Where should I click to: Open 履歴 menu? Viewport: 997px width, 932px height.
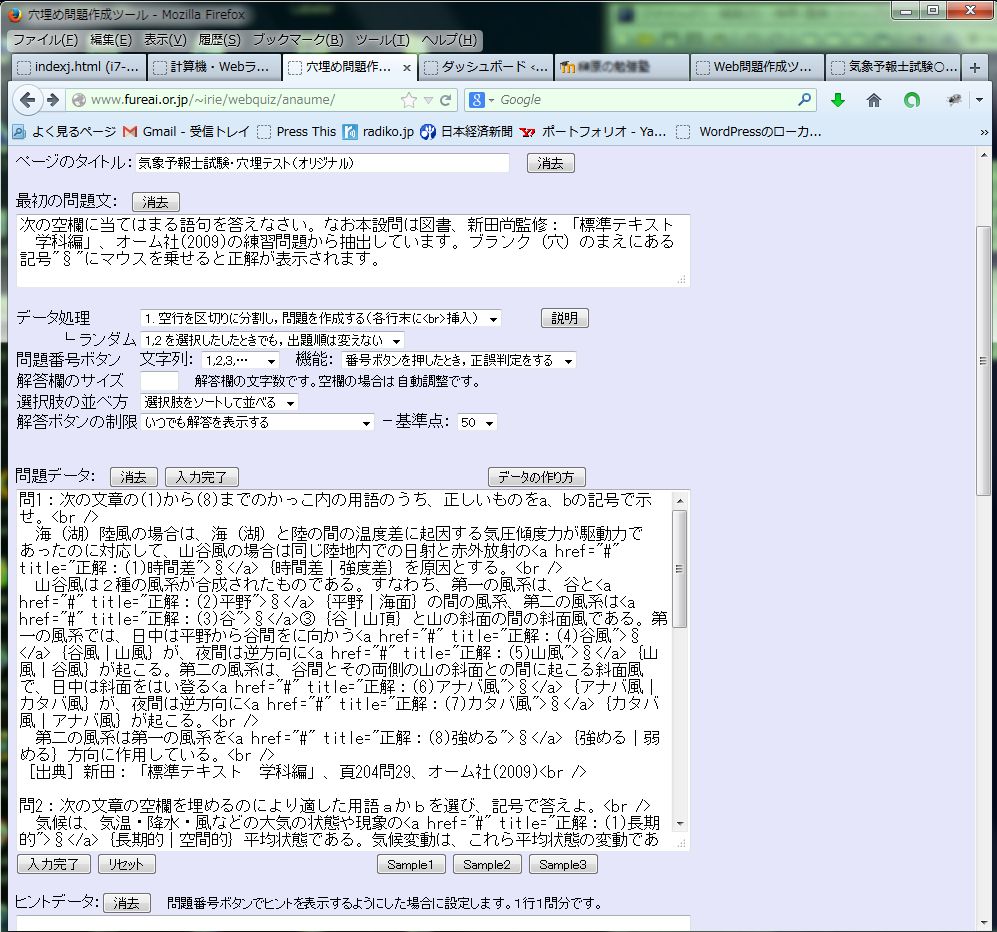pos(219,40)
